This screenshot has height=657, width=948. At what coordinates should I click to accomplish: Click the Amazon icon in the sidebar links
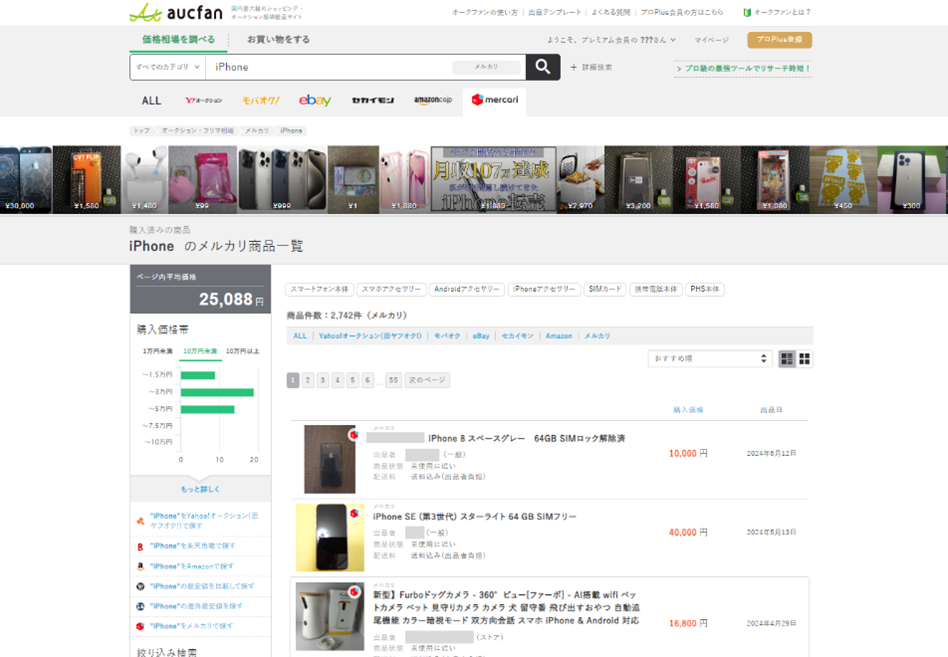point(140,566)
